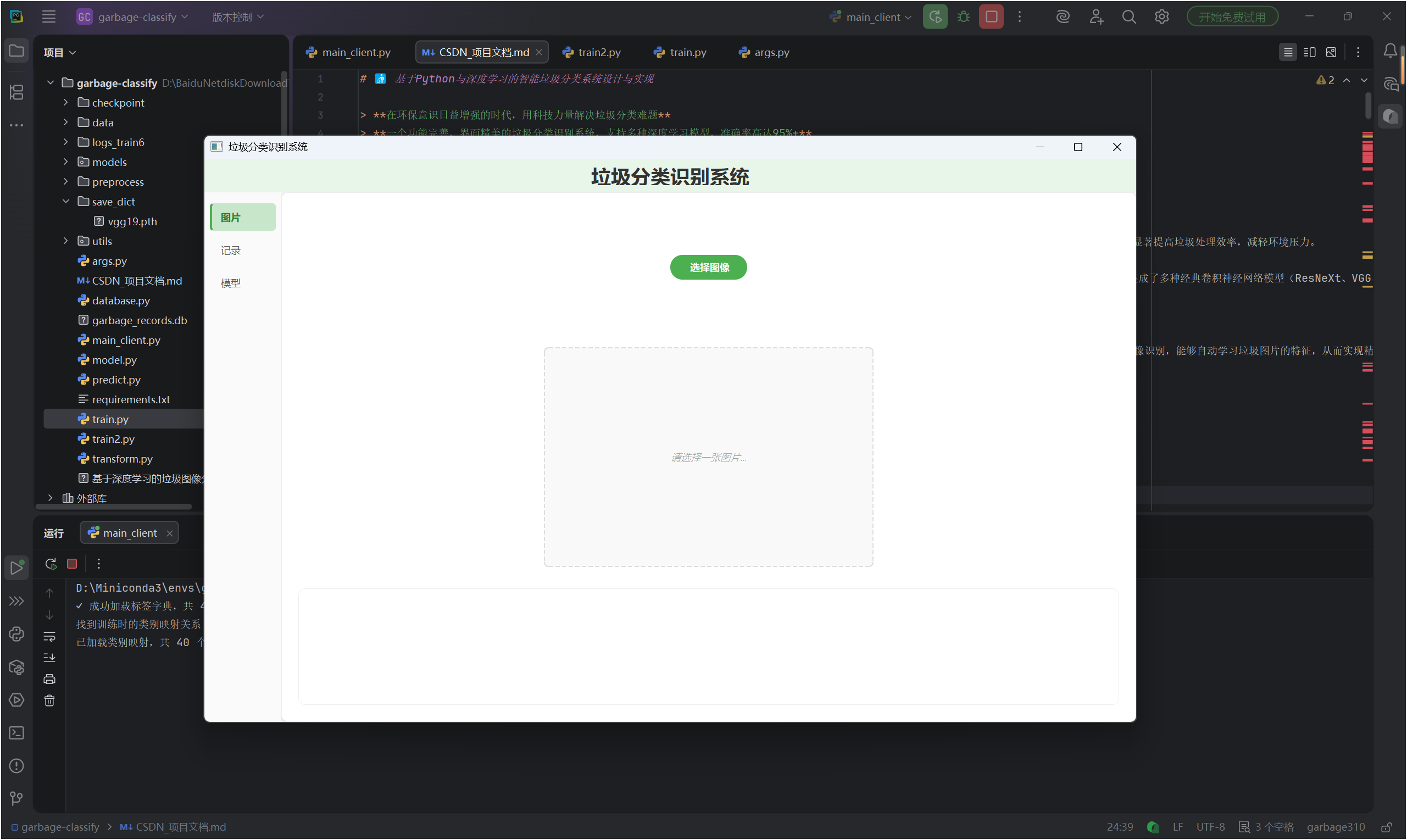Open IDE settings gear icon
The width and height of the screenshot is (1407, 840).
1161,17
